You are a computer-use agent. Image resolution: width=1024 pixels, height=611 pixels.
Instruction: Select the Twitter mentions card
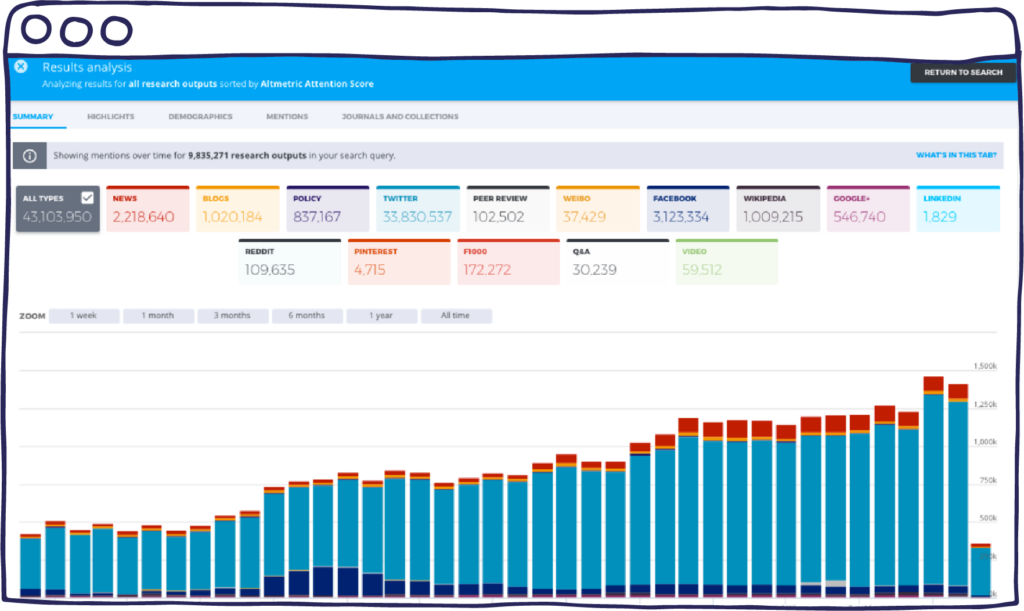pos(418,209)
